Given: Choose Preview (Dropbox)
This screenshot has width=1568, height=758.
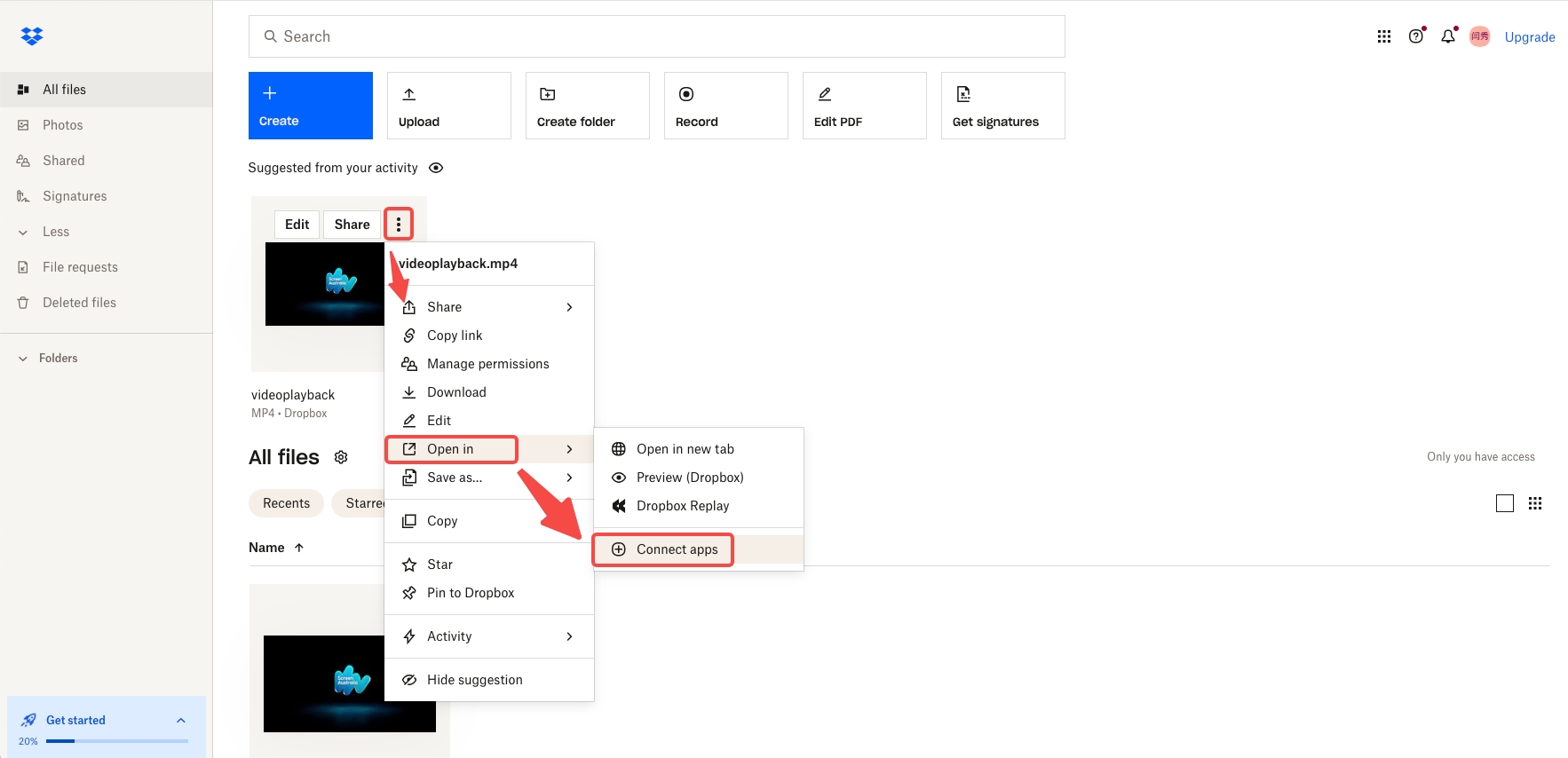Looking at the screenshot, I should click(x=699, y=478).
